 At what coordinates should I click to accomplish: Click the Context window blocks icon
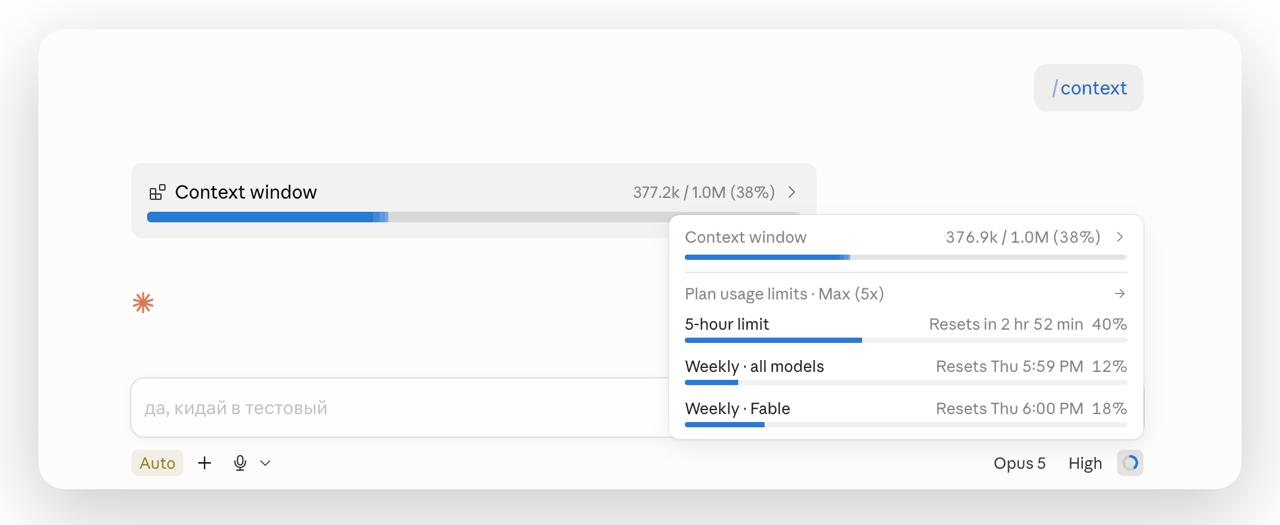coord(157,192)
